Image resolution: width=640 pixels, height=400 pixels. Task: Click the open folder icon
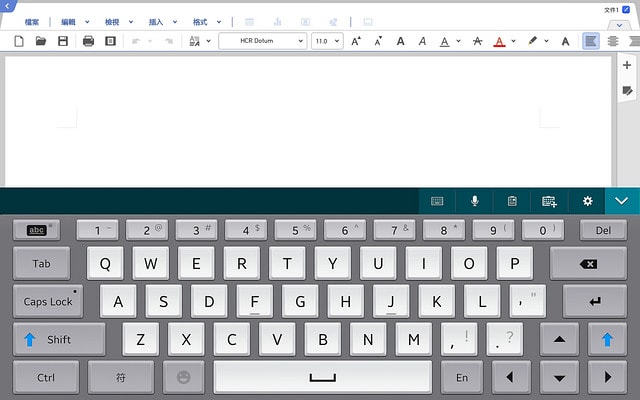(x=41, y=41)
